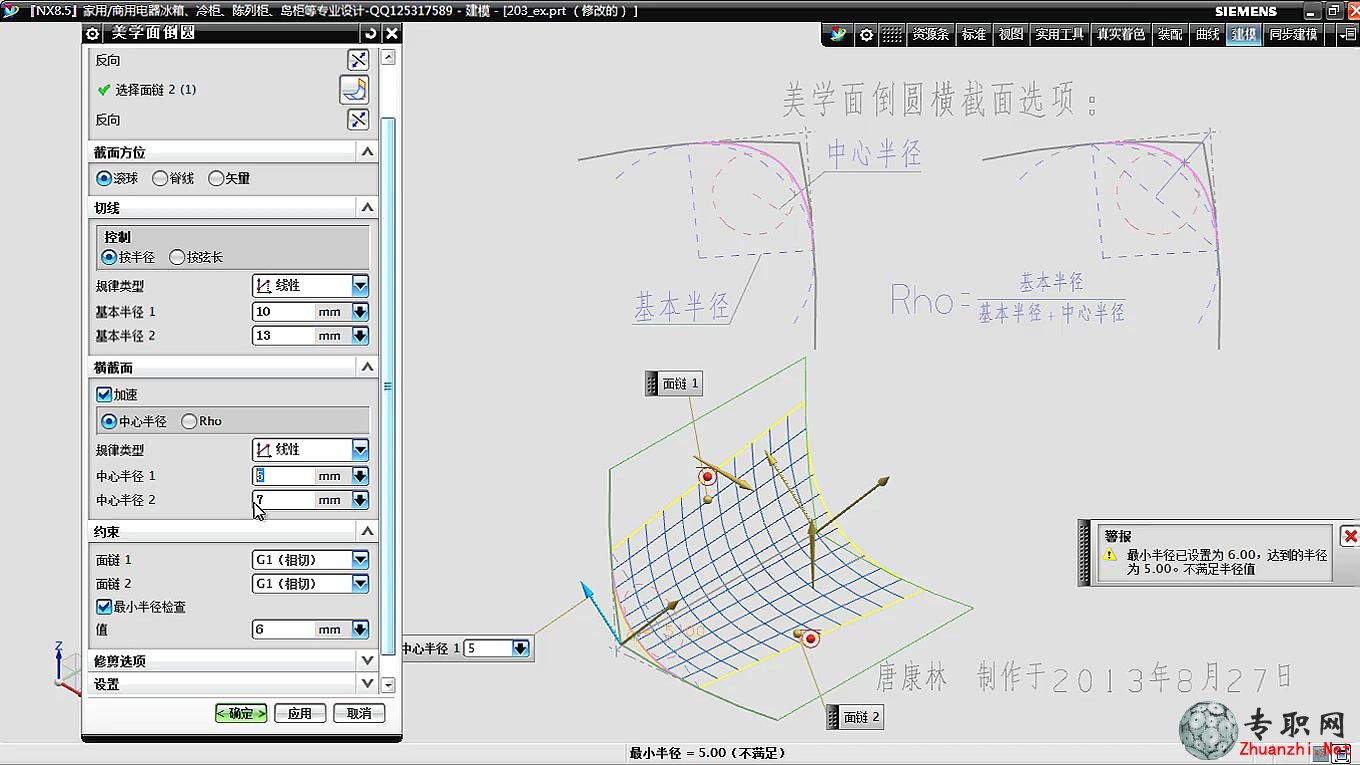Viewport: 1360px width, 765px height.
Task: Click the dialog scrollbar down arrow
Action: [388, 685]
